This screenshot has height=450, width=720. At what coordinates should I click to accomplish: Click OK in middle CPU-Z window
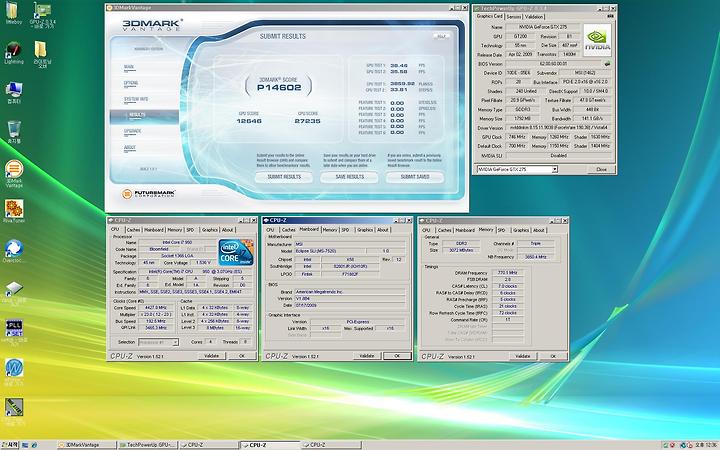click(397, 356)
